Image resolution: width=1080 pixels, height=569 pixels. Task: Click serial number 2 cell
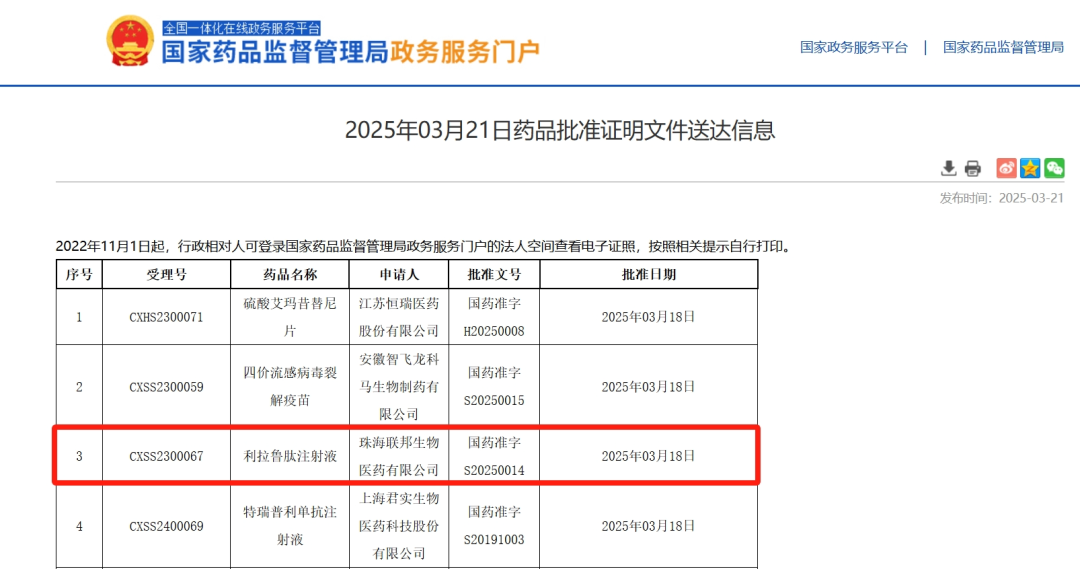tap(79, 387)
